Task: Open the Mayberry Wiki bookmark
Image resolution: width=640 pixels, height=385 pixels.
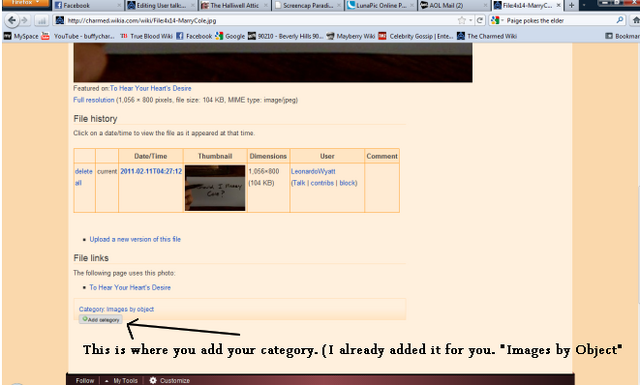Action: [x=351, y=36]
